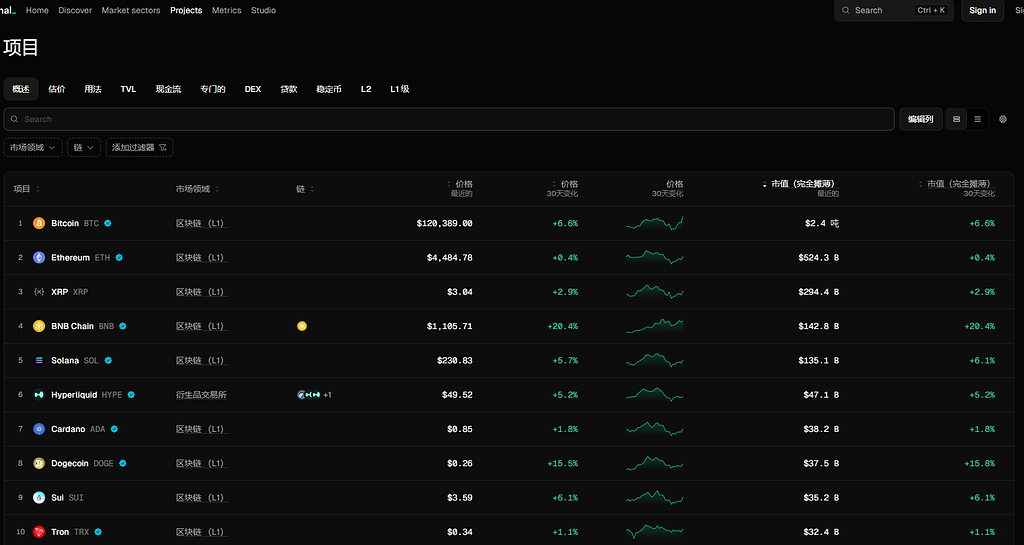Click Bitcoin 30-day price sparkline chart
Image resolution: width=1024 pixels, height=545 pixels.
pyautogui.click(x=654, y=224)
